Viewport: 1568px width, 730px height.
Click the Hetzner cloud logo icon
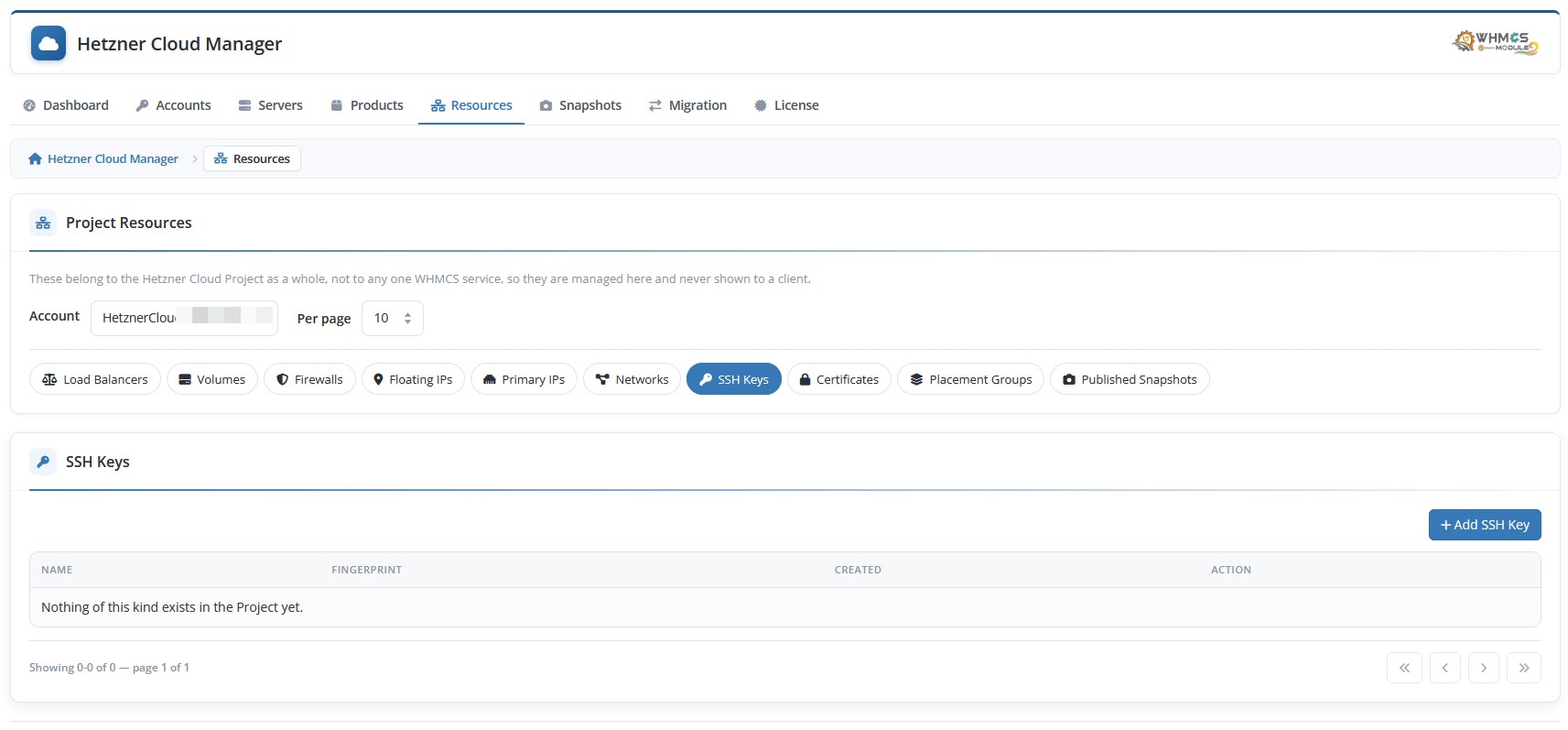coord(49,43)
